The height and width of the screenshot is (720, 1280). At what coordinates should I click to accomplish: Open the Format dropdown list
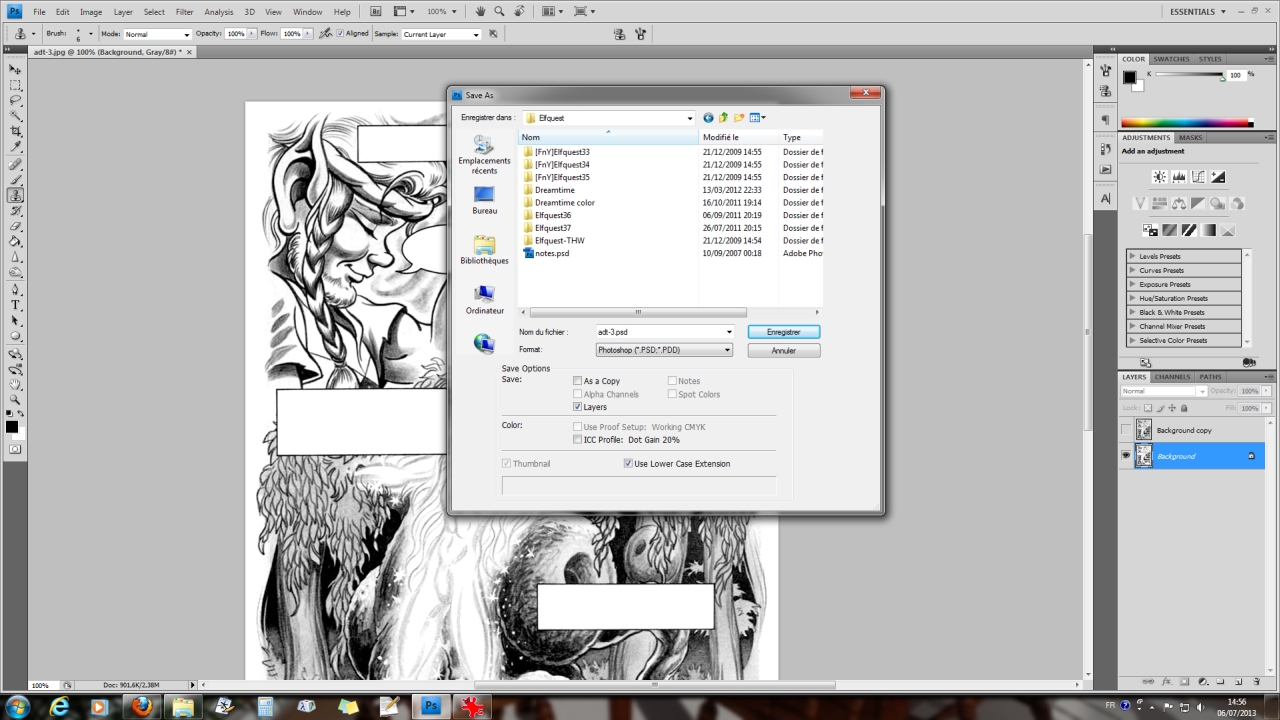pyautogui.click(x=727, y=350)
